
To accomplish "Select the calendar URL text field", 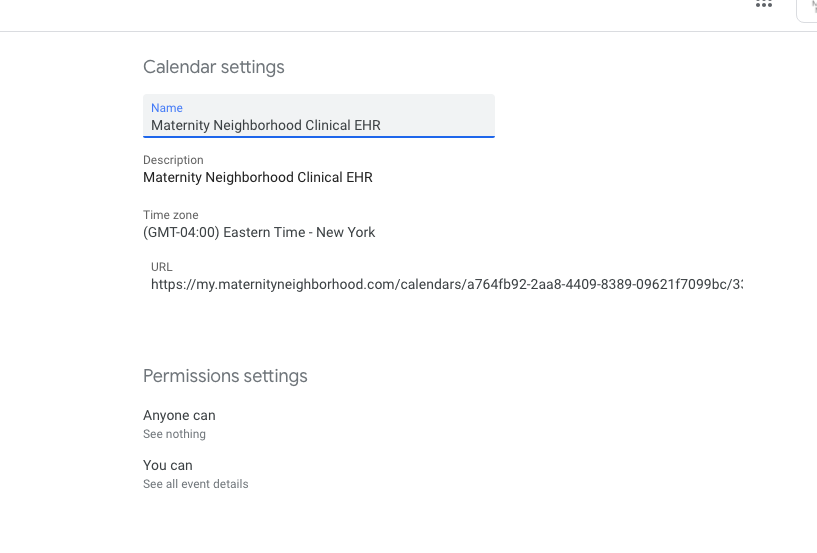I will click(x=447, y=285).
